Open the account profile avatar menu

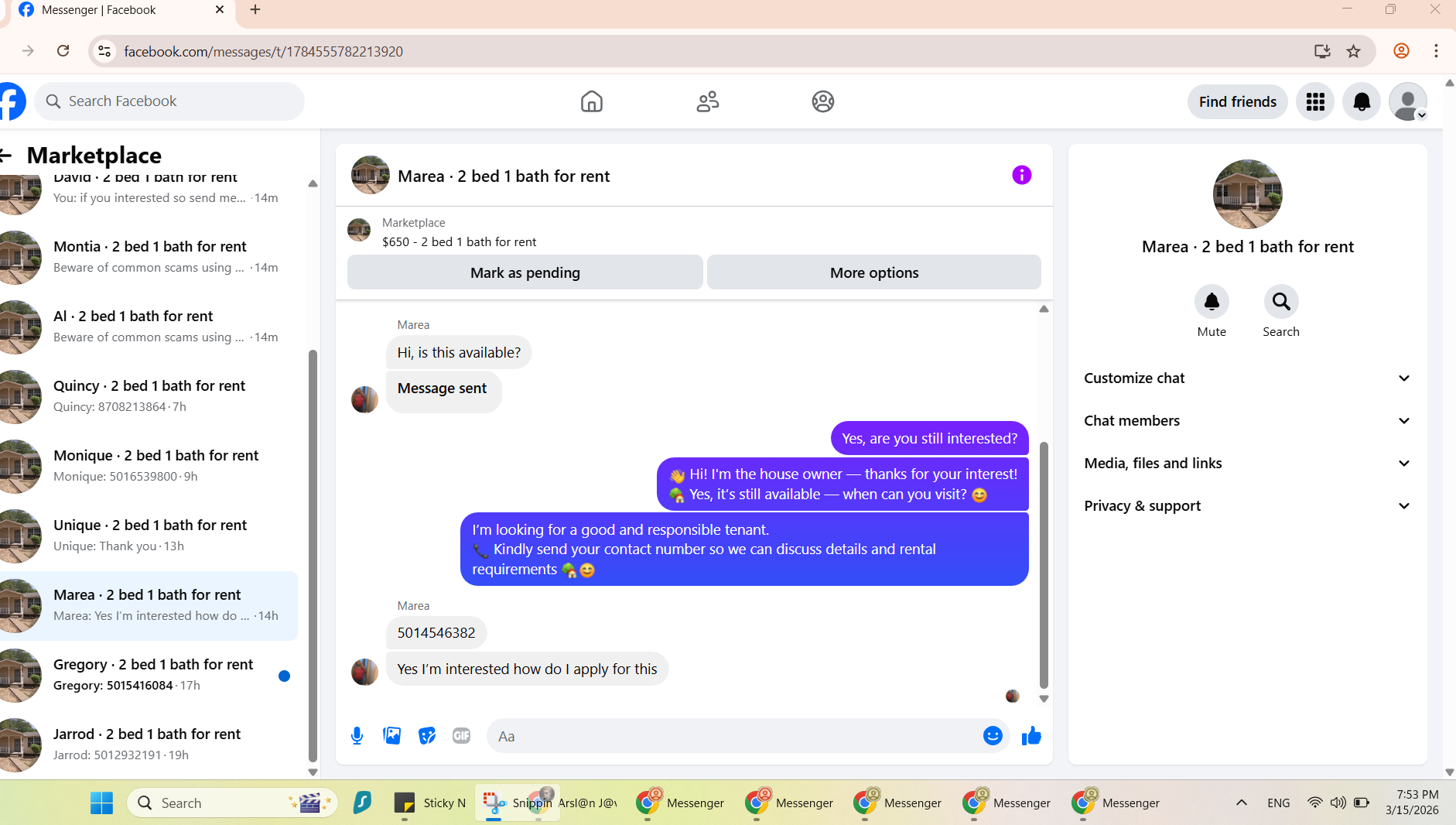pyautogui.click(x=1408, y=101)
